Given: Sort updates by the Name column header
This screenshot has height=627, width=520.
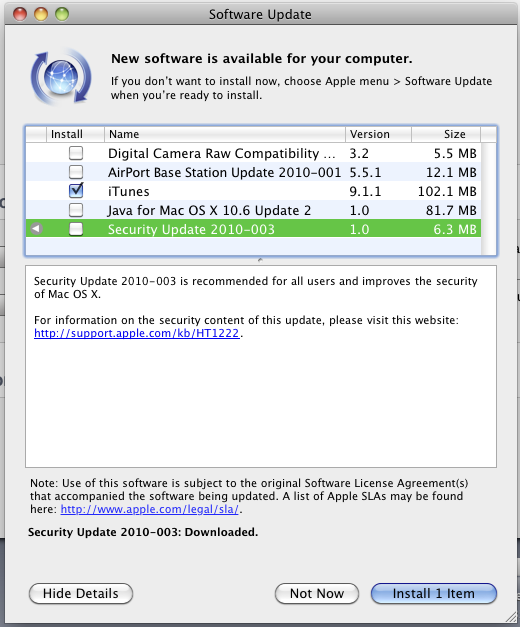Looking at the screenshot, I should point(225,134).
